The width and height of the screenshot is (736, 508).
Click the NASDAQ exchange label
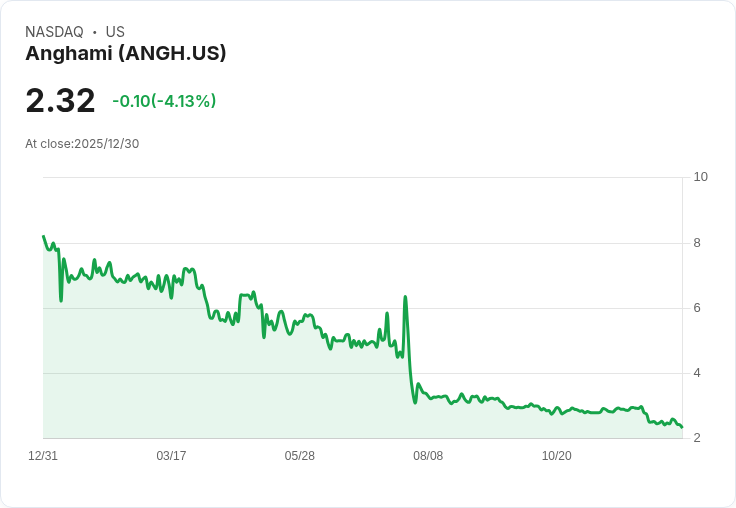tap(54, 32)
